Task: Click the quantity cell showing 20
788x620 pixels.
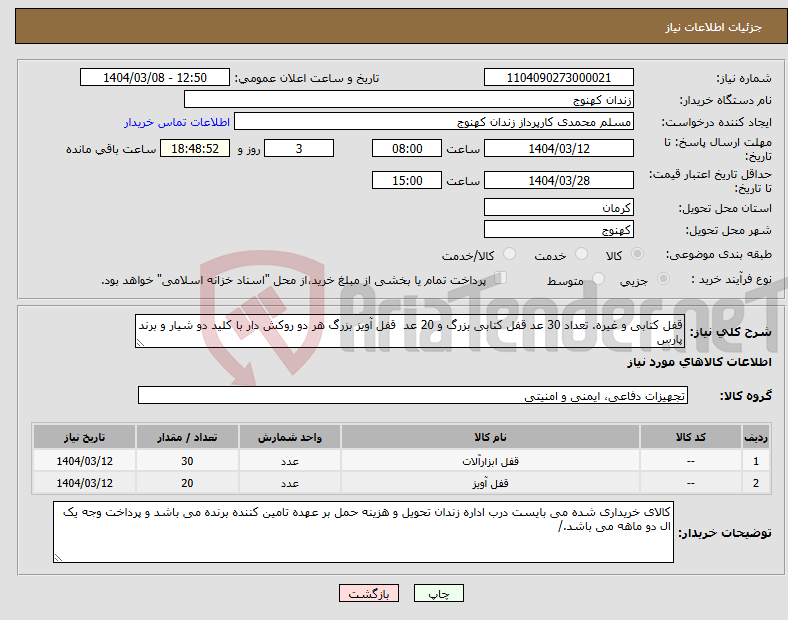Action: click(187, 483)
